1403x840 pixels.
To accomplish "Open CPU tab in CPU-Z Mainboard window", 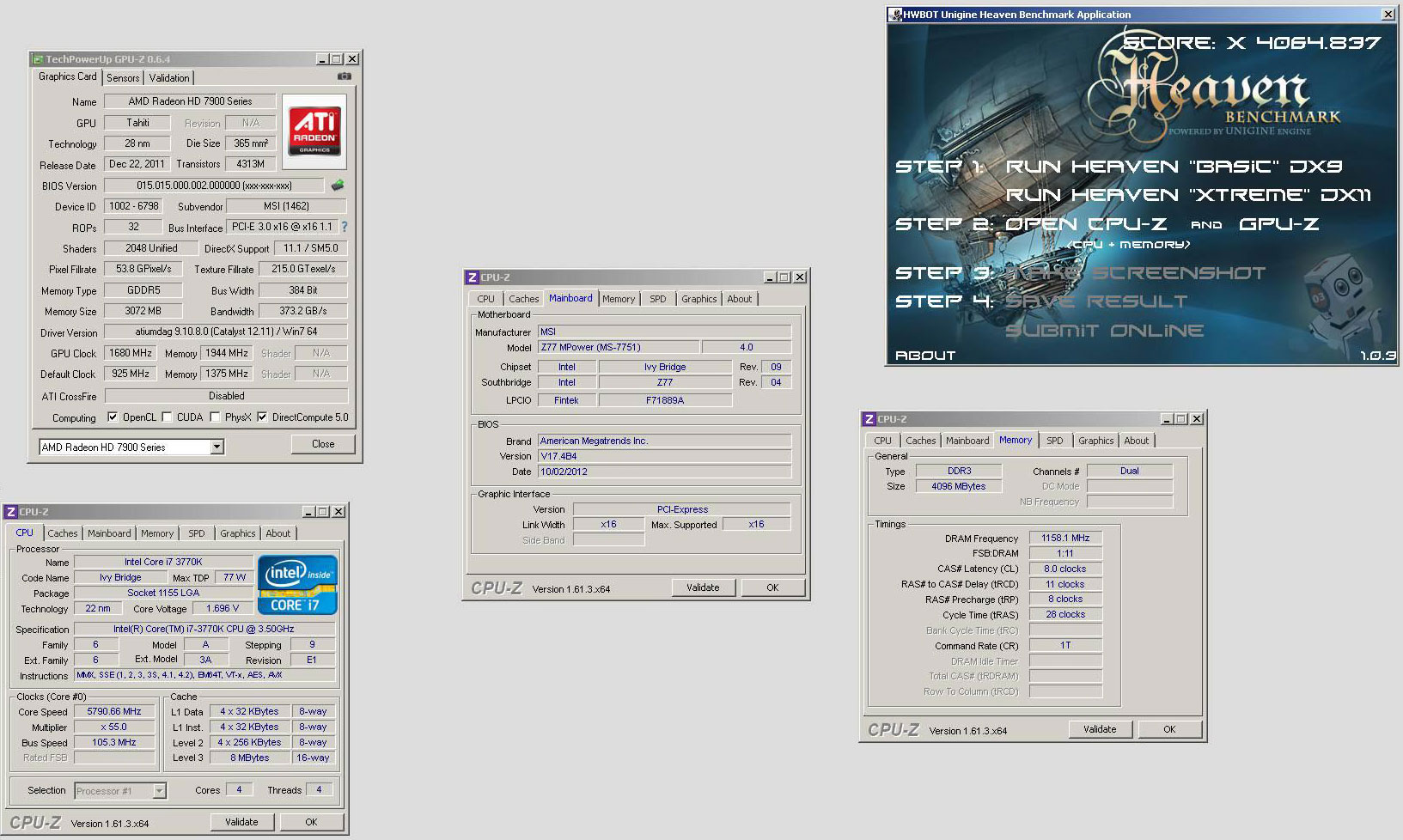I will click(486, 299).
